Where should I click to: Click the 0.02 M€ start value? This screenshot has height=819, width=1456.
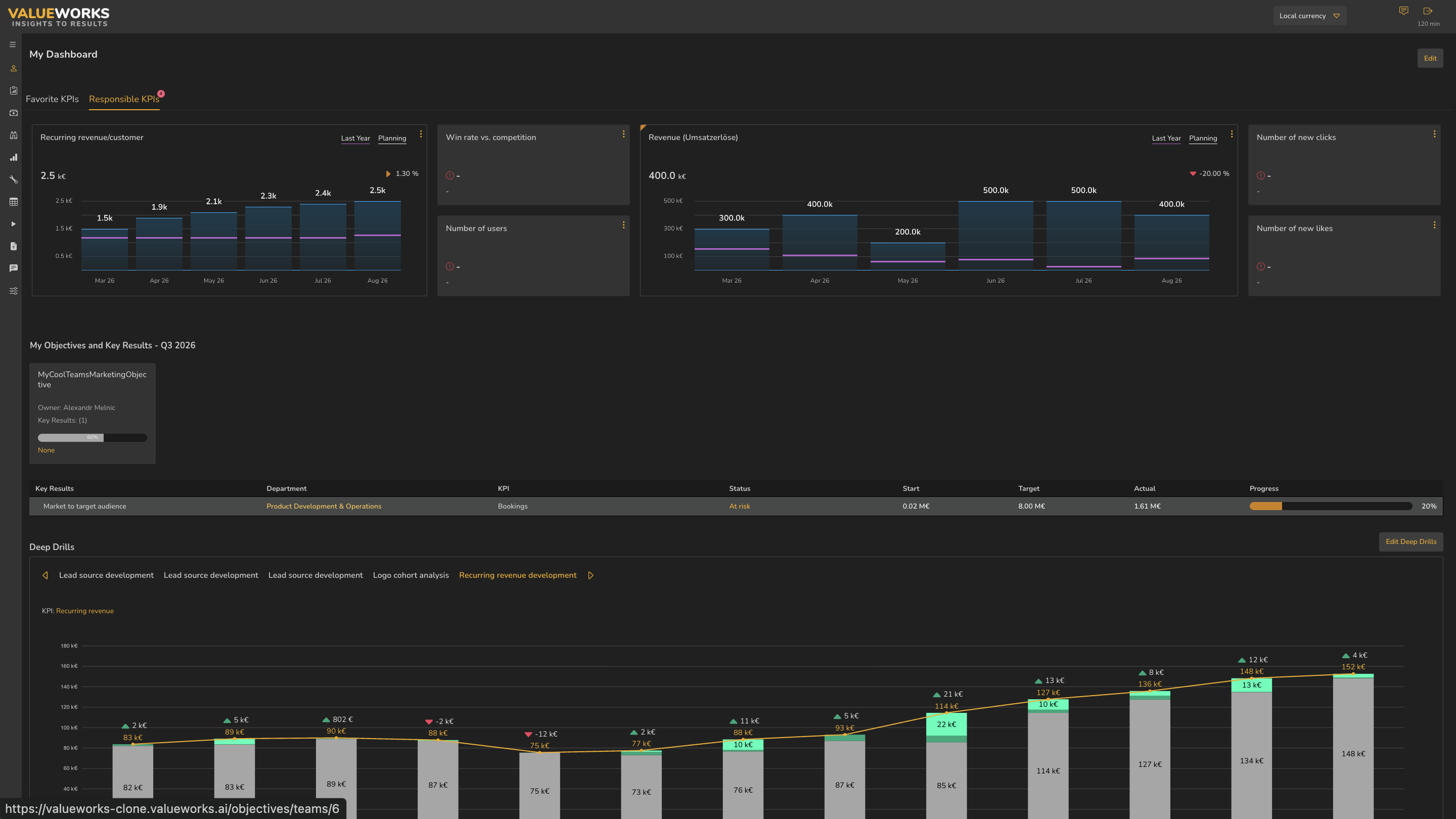(916, 507)
